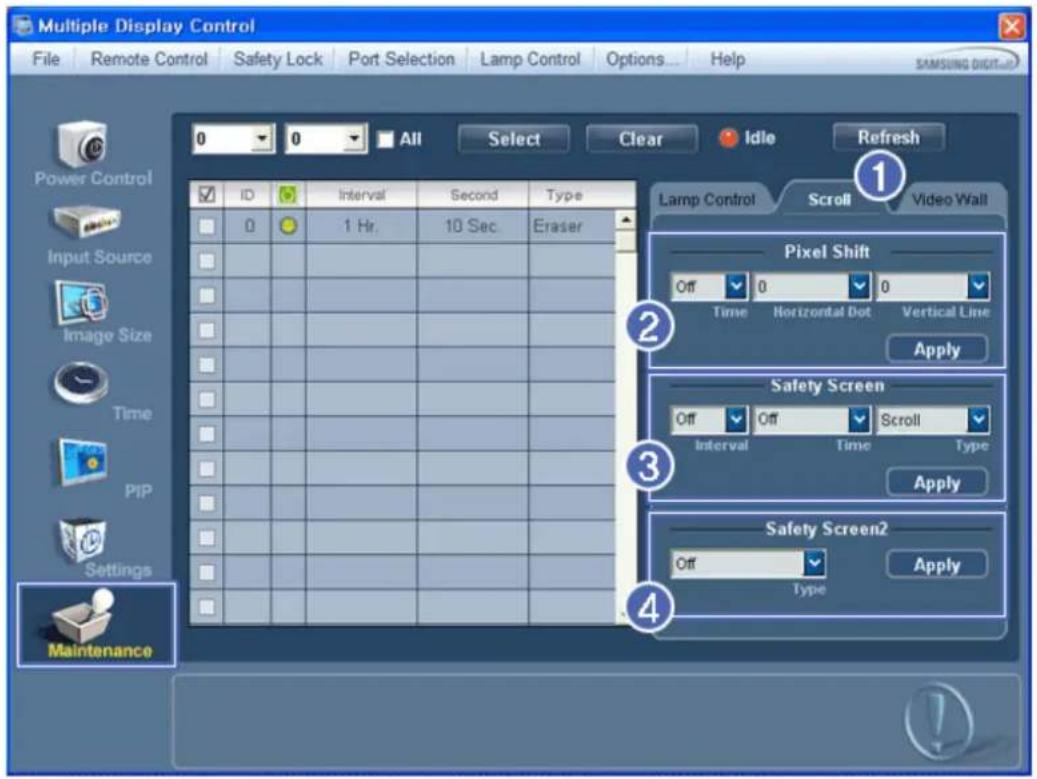Open the Remote Control menu
The width and height of the screenshot is (1037, 779).
pyautogui.click(x=149, y=59)
